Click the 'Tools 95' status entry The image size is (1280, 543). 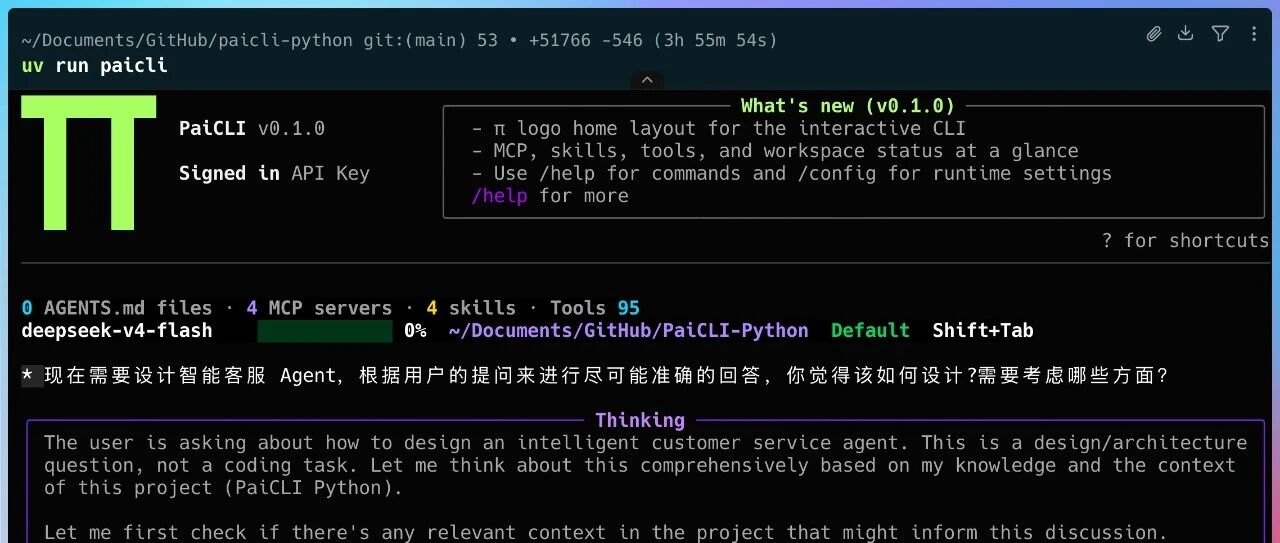click(x=595, y=308)
